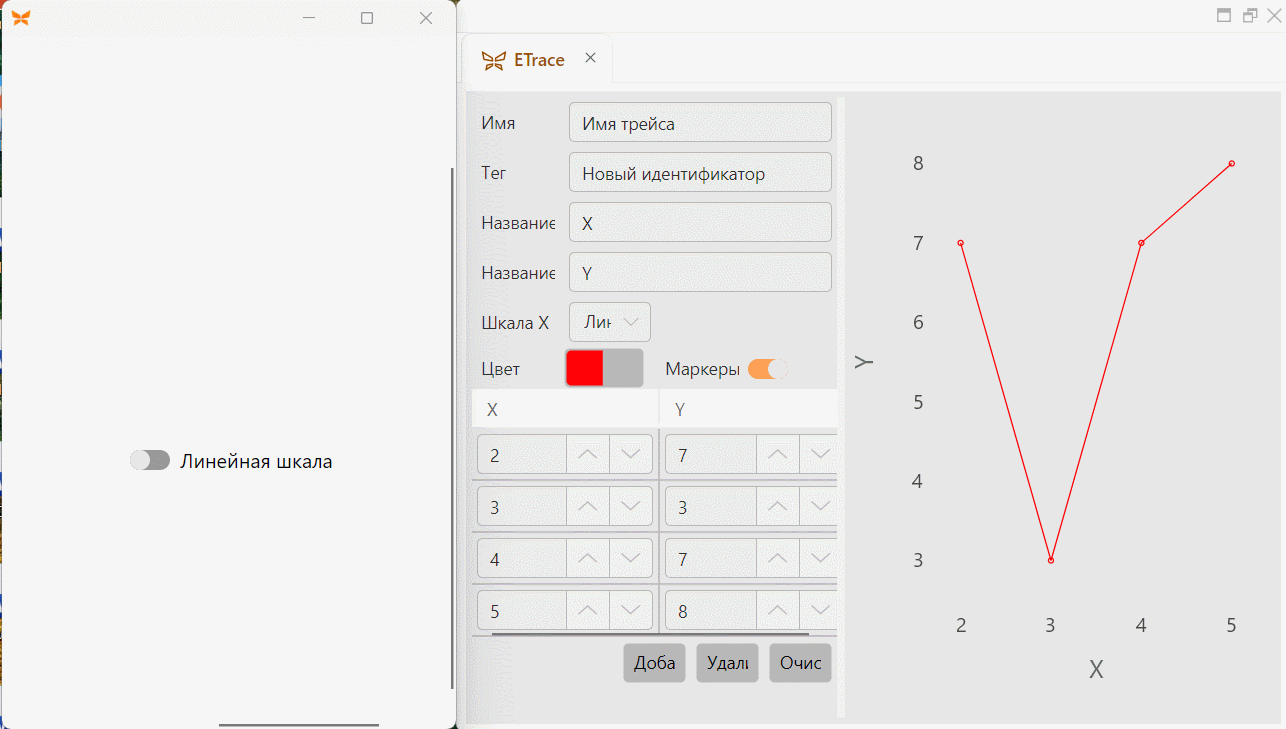Click the Доба (add) button
This screenshot has height=729, width=1286.
pyautogui.click(x=654, y=663)
